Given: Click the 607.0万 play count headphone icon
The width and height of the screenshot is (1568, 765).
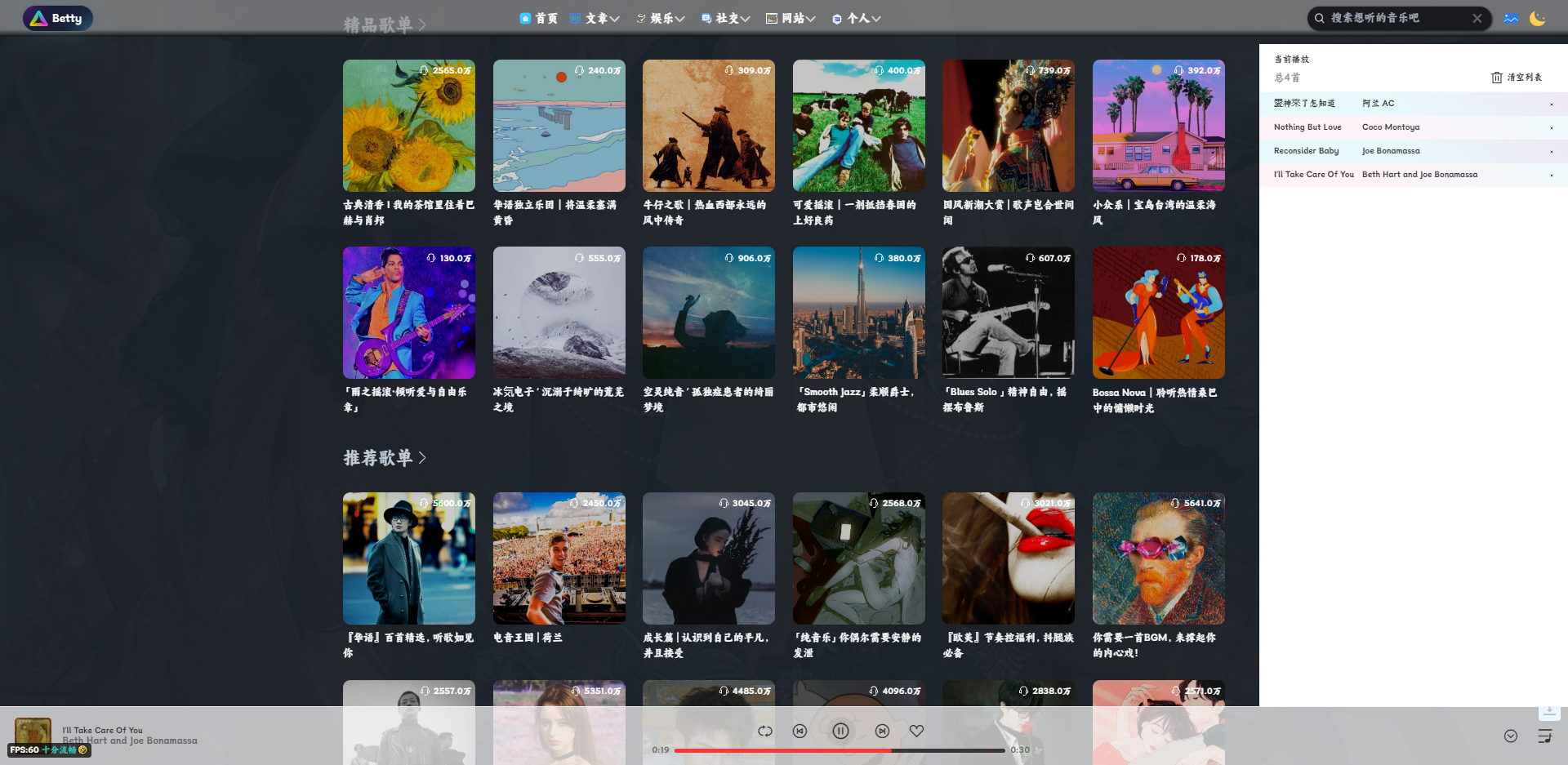Looking at the screenshot, I should [x=1030, y=258].
